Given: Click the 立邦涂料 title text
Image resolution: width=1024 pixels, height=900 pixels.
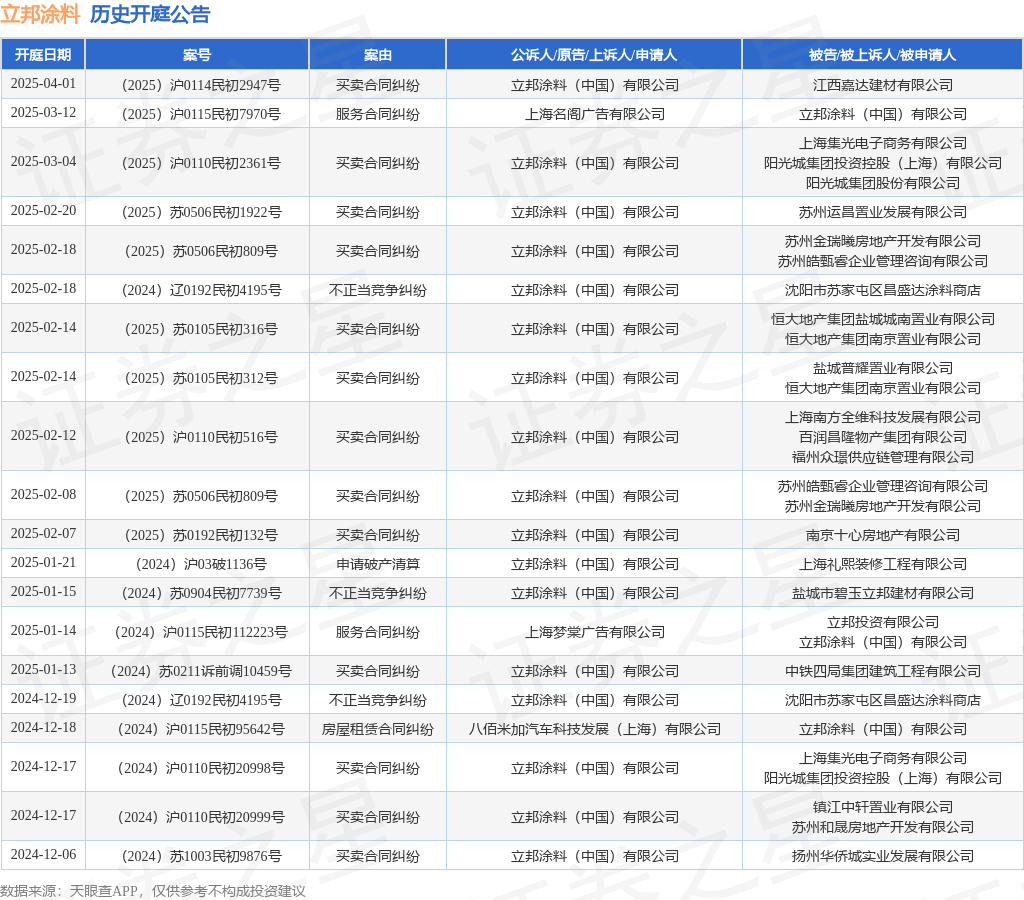Looking at the screenshot, I should 40,14.
